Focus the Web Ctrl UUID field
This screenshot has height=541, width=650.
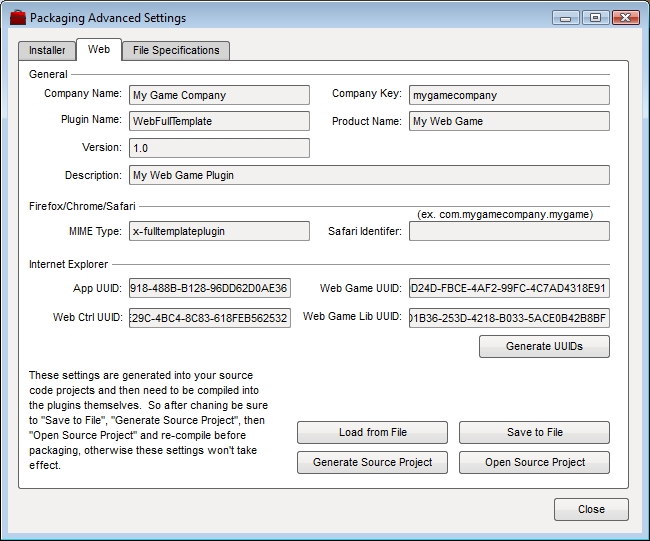click(x=210, y=318)
